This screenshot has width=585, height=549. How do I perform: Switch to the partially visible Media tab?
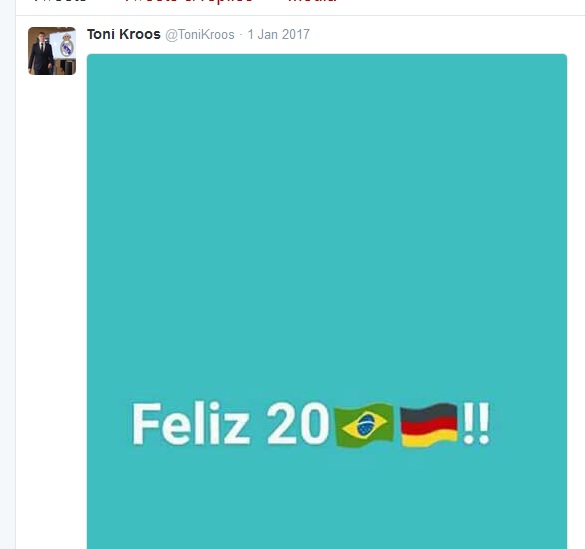pos(313,1)
